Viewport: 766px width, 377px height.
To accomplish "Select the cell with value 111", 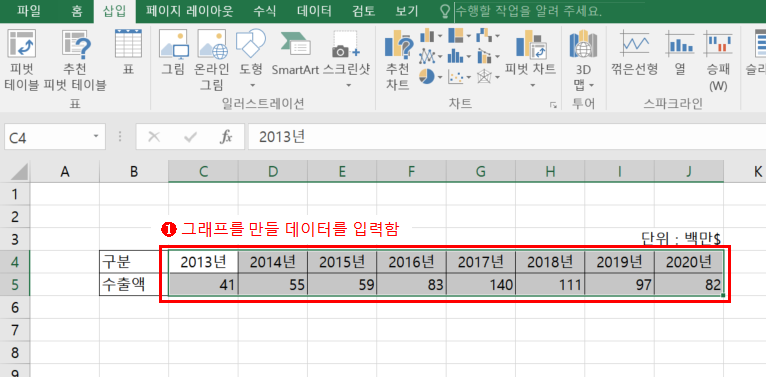I will pos(550,284).
